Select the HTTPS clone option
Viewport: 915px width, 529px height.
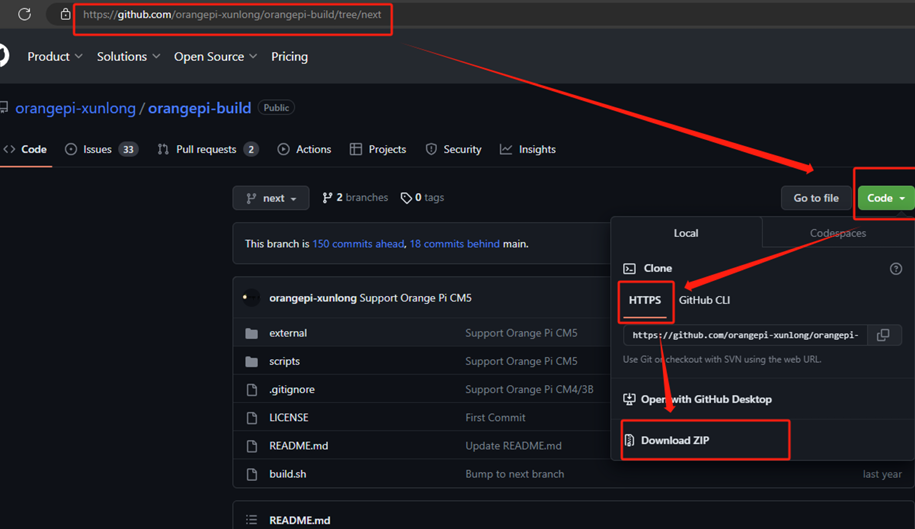pos(645,300)
